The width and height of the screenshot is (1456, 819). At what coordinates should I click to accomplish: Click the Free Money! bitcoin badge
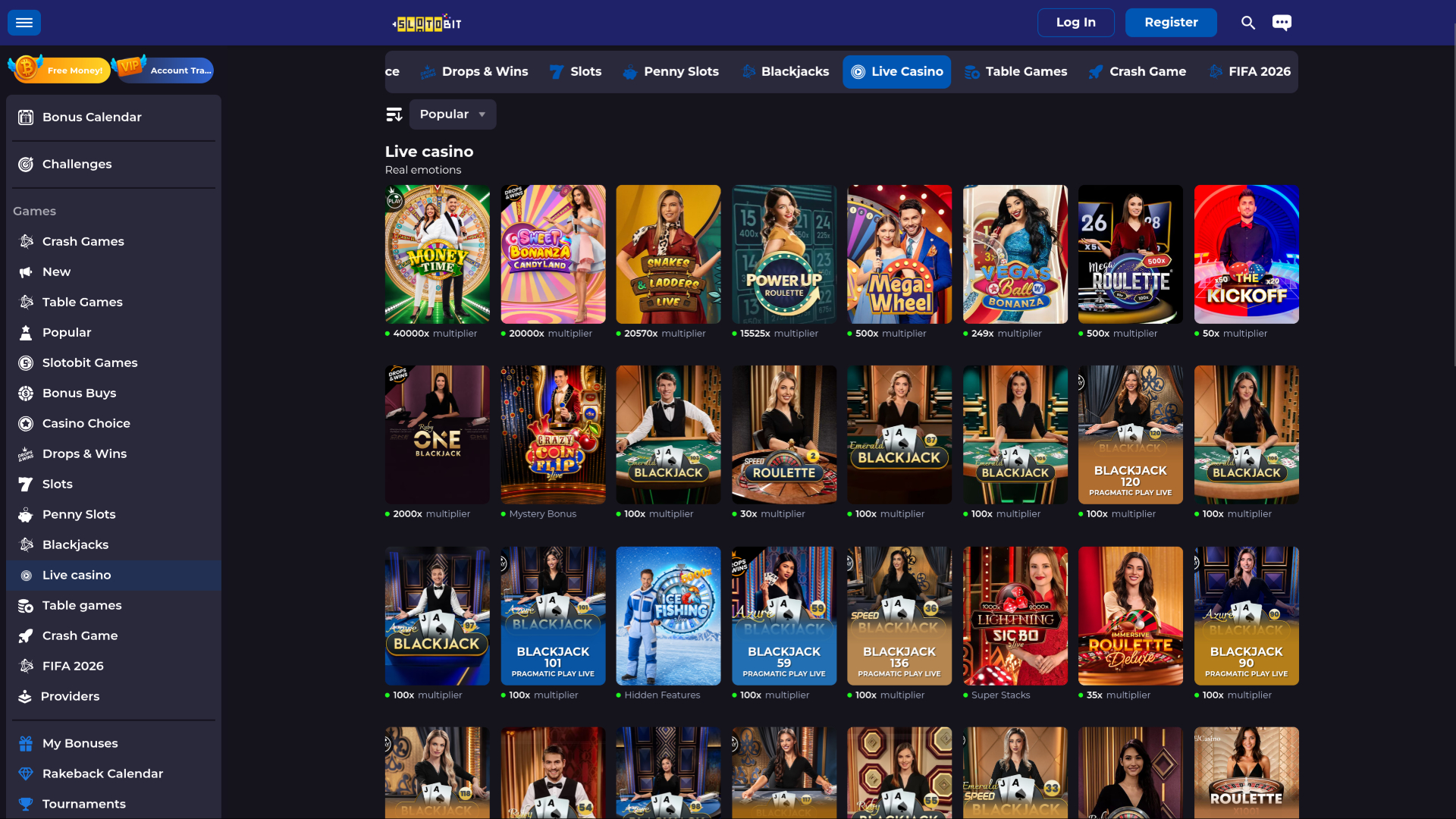coord(59,70)
